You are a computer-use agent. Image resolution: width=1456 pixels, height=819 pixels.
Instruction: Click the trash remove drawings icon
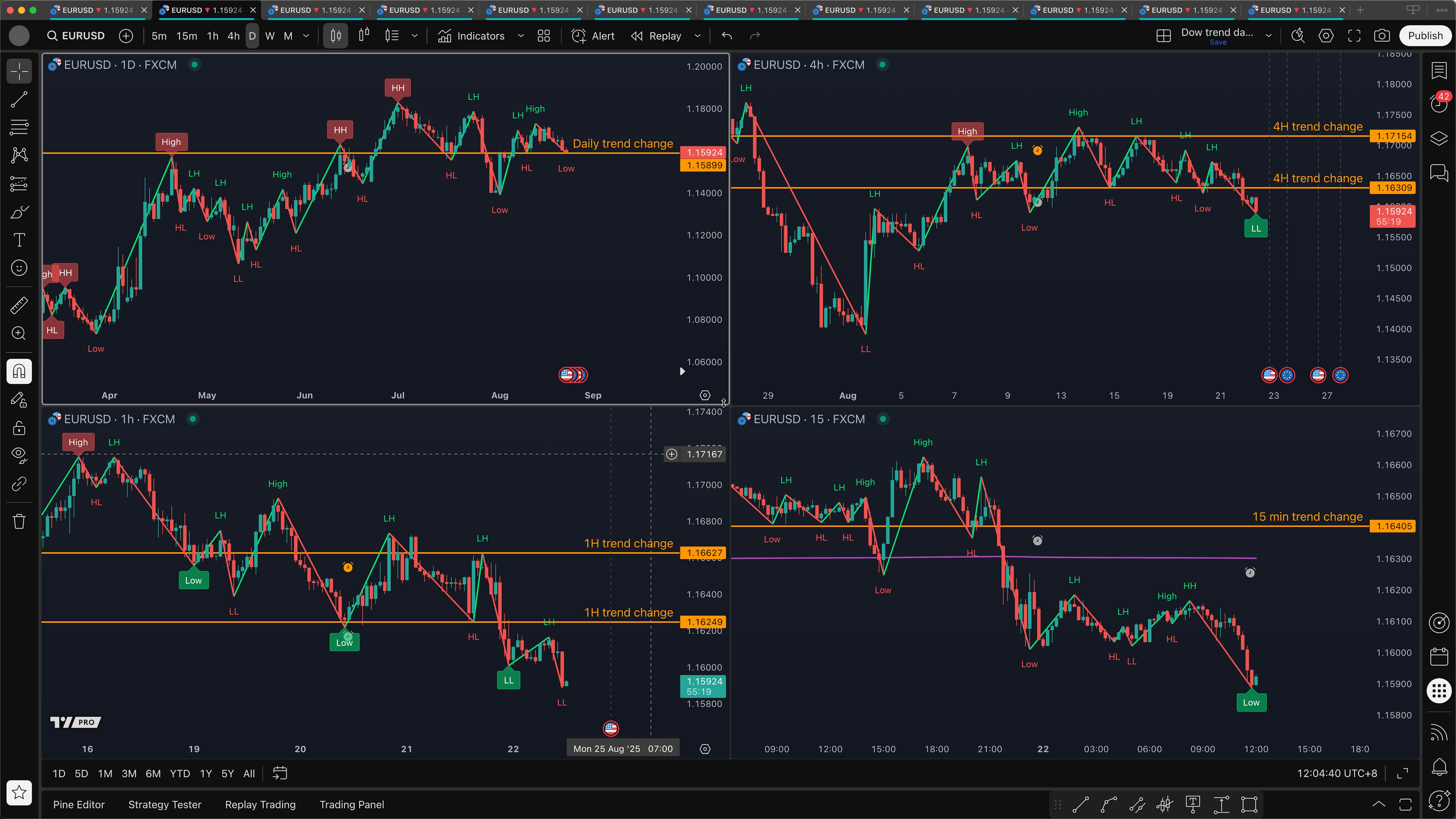pos(19,521)
